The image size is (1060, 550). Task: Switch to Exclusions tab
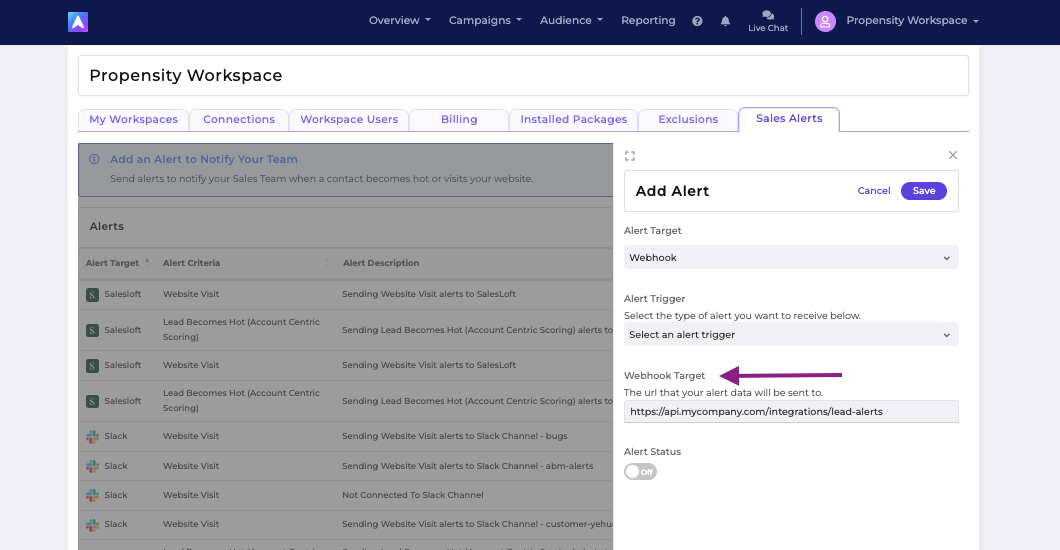click(x=688, y=120)
